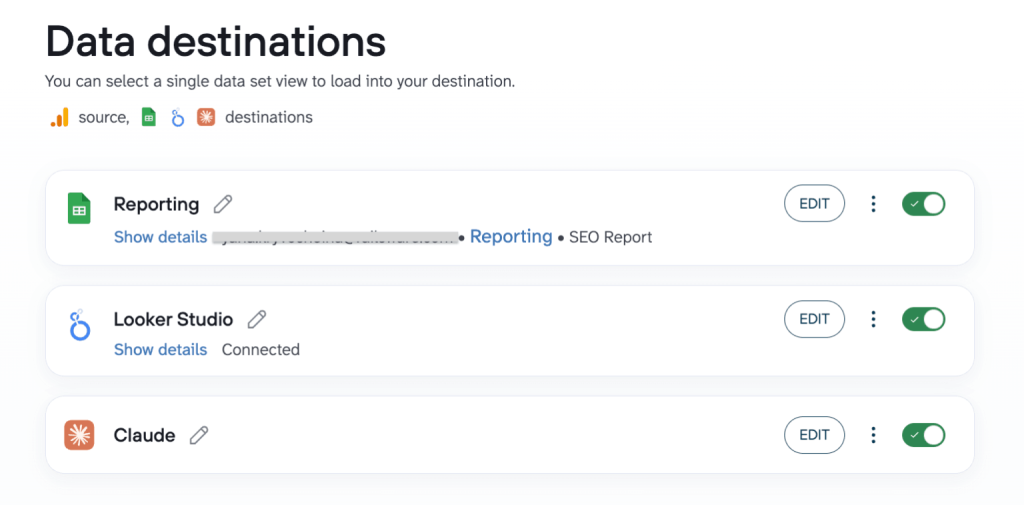
Task: Disable the Reporting destination toggle
Action: (x=923, y=204)
